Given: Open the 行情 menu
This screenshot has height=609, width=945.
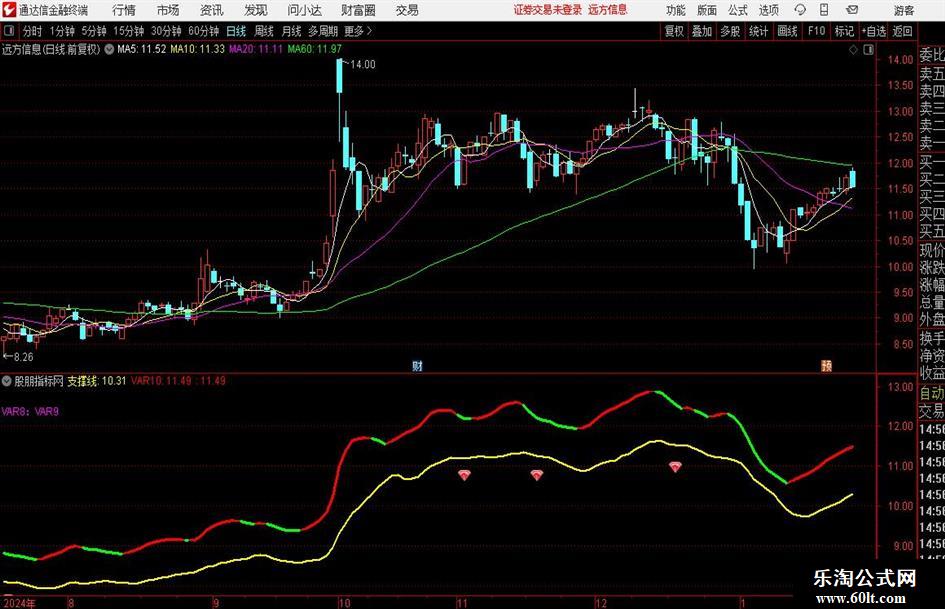Looking at the screenshot, I should click(x=124, y=10).
